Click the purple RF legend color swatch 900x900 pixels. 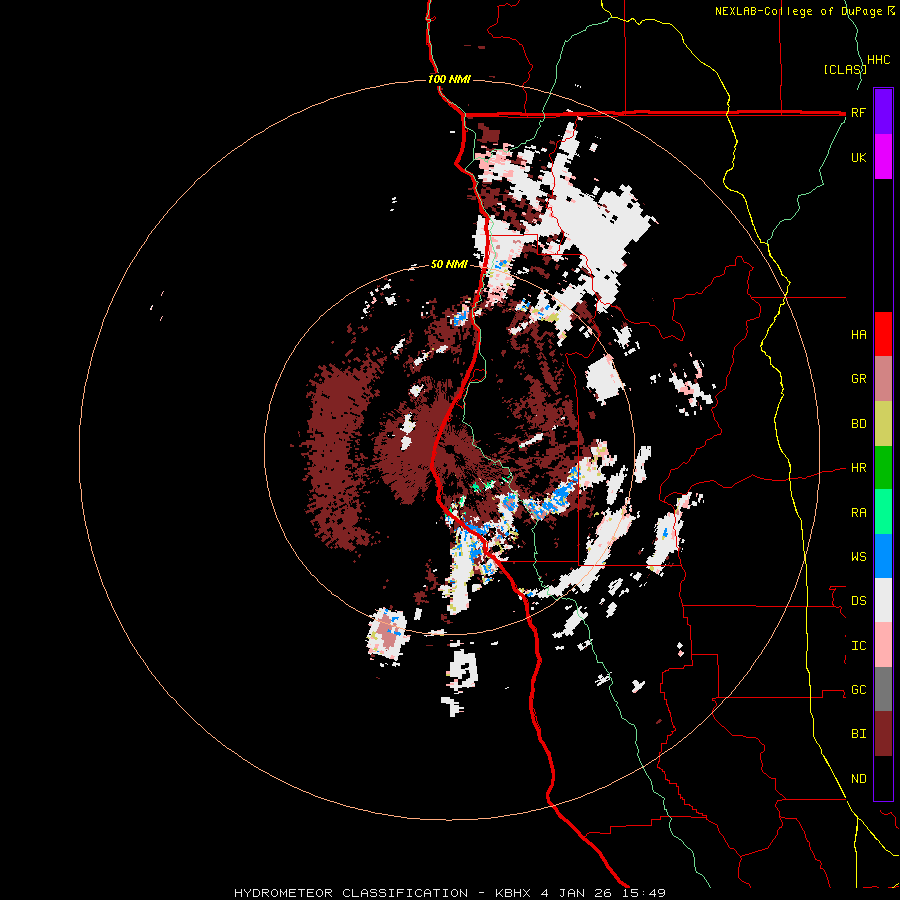883,111
